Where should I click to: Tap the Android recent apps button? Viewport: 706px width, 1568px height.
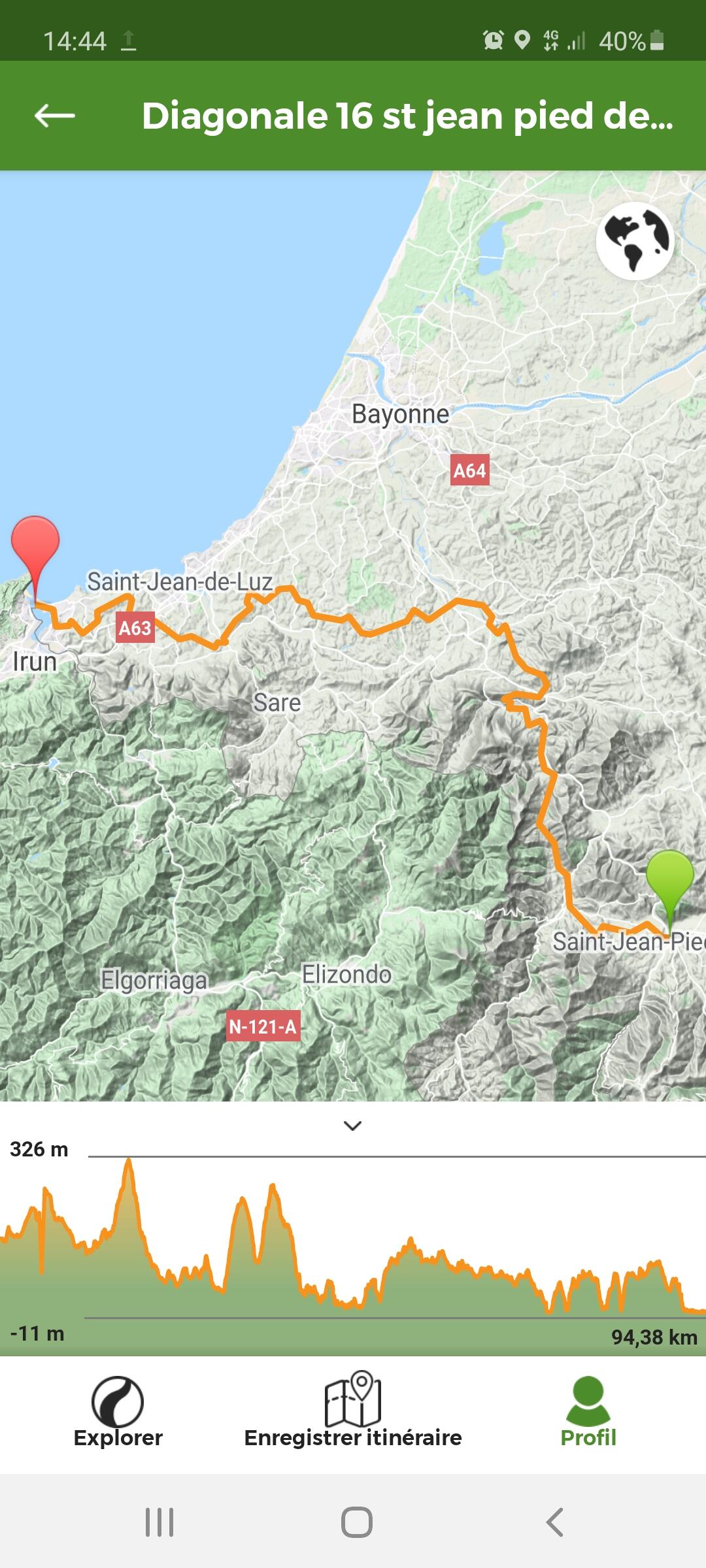[x=160, y=1522]
